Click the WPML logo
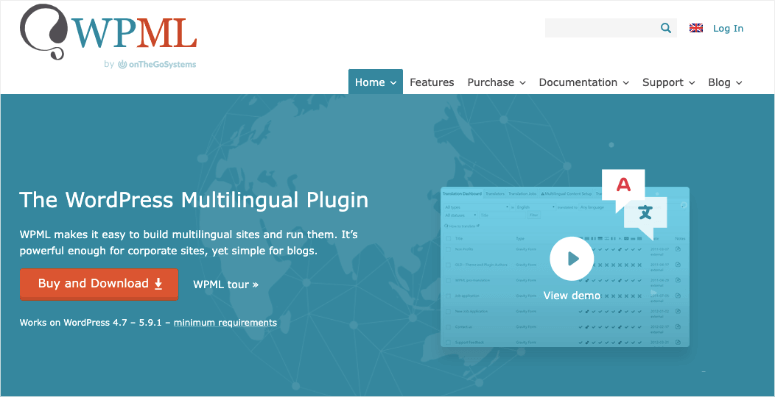The image size is (775, 397). coord(108,32)
